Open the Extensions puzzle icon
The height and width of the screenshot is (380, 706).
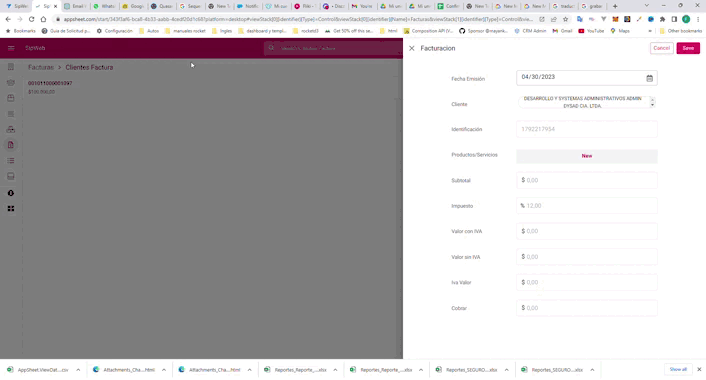[x=662, y=19]
